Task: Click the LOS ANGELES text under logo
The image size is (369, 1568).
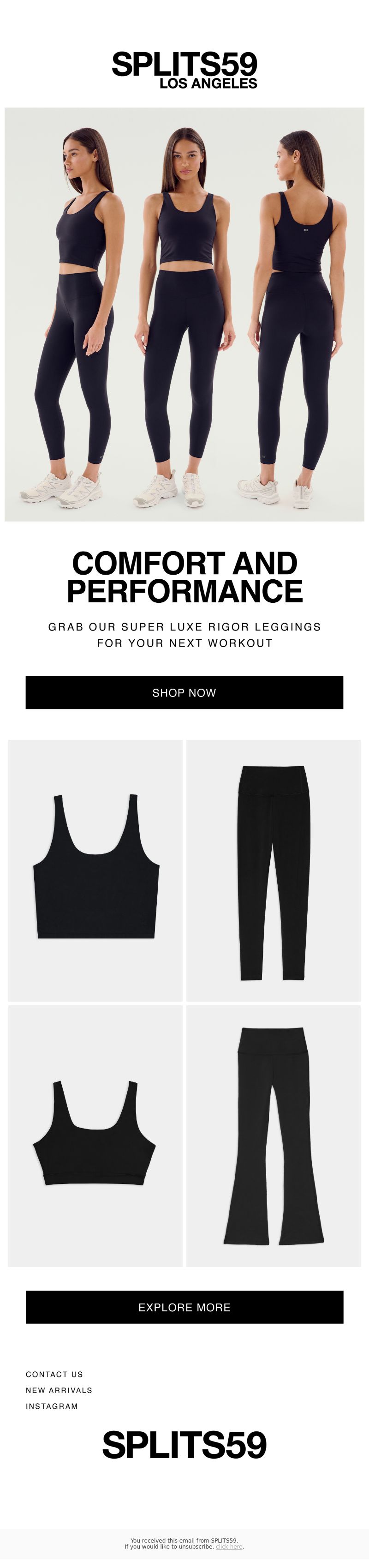Action: [x=208, y=84]
